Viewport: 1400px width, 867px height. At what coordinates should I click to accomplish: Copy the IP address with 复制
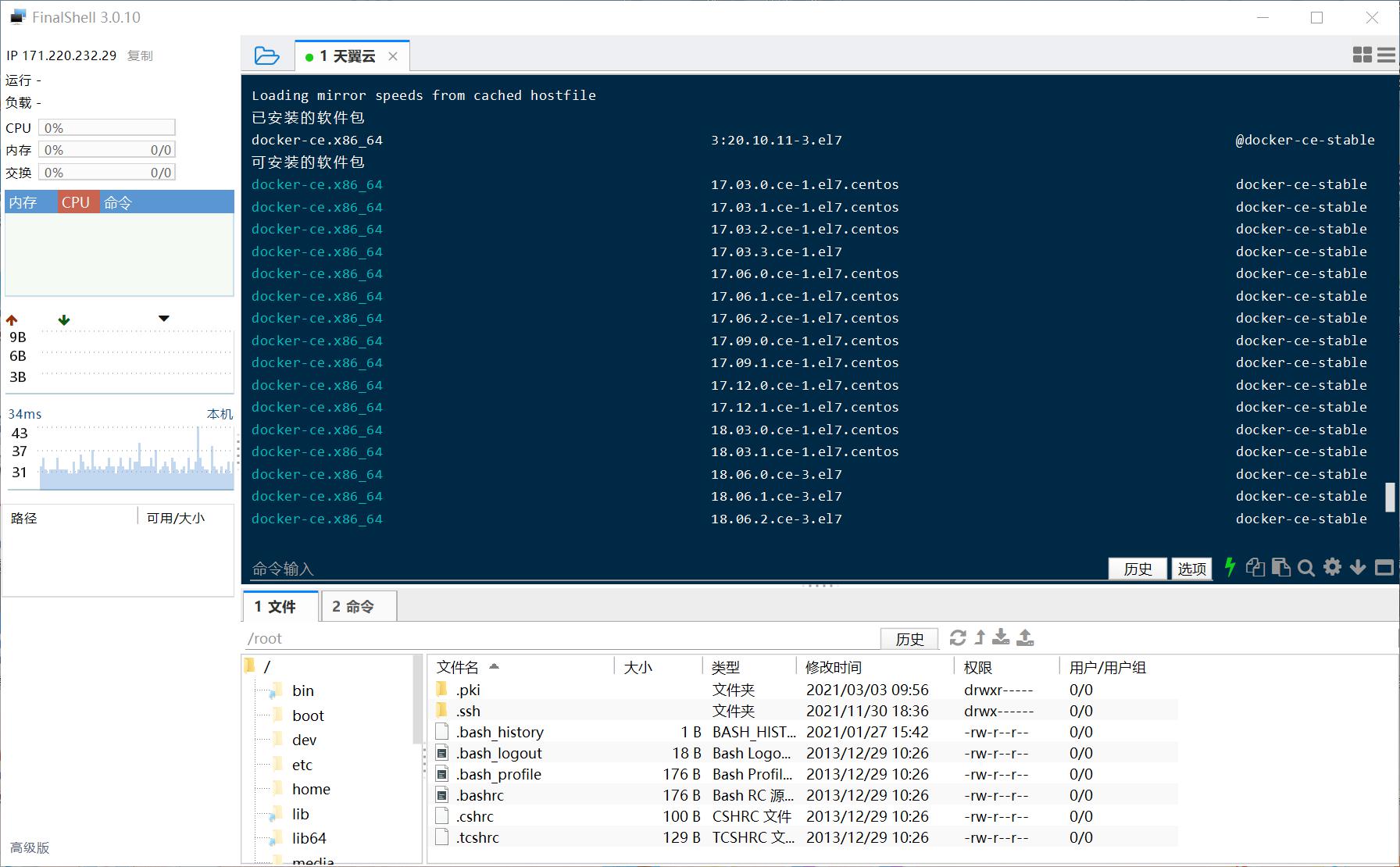[140, 55]
